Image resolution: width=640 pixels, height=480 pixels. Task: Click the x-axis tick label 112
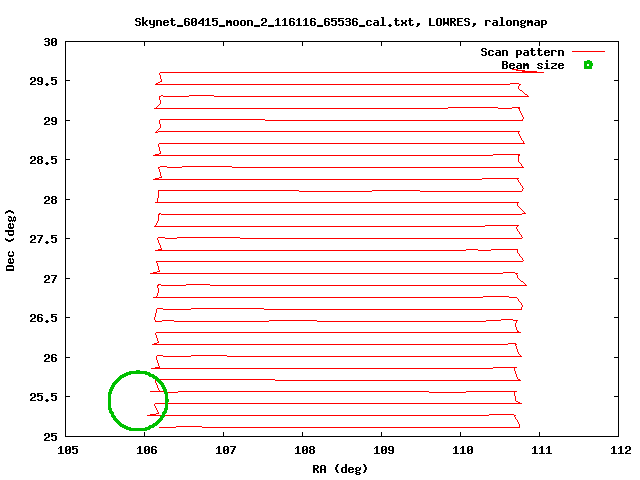(x=620, y=450)
